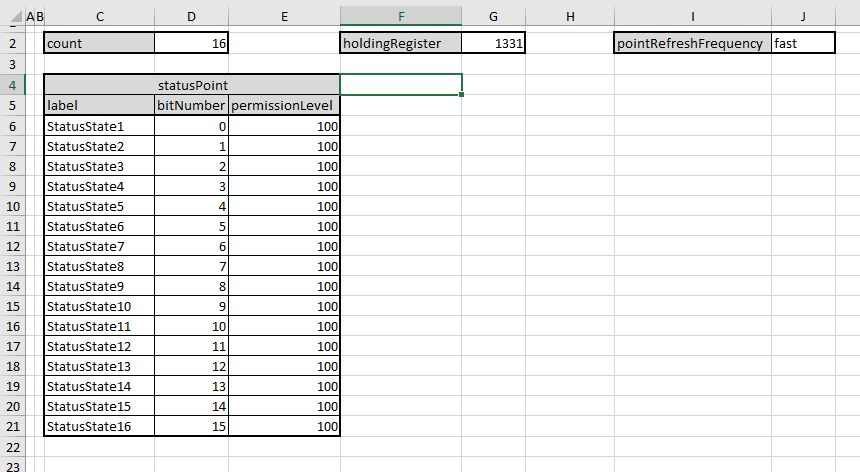Select the StatusState1 label cell

99,126
